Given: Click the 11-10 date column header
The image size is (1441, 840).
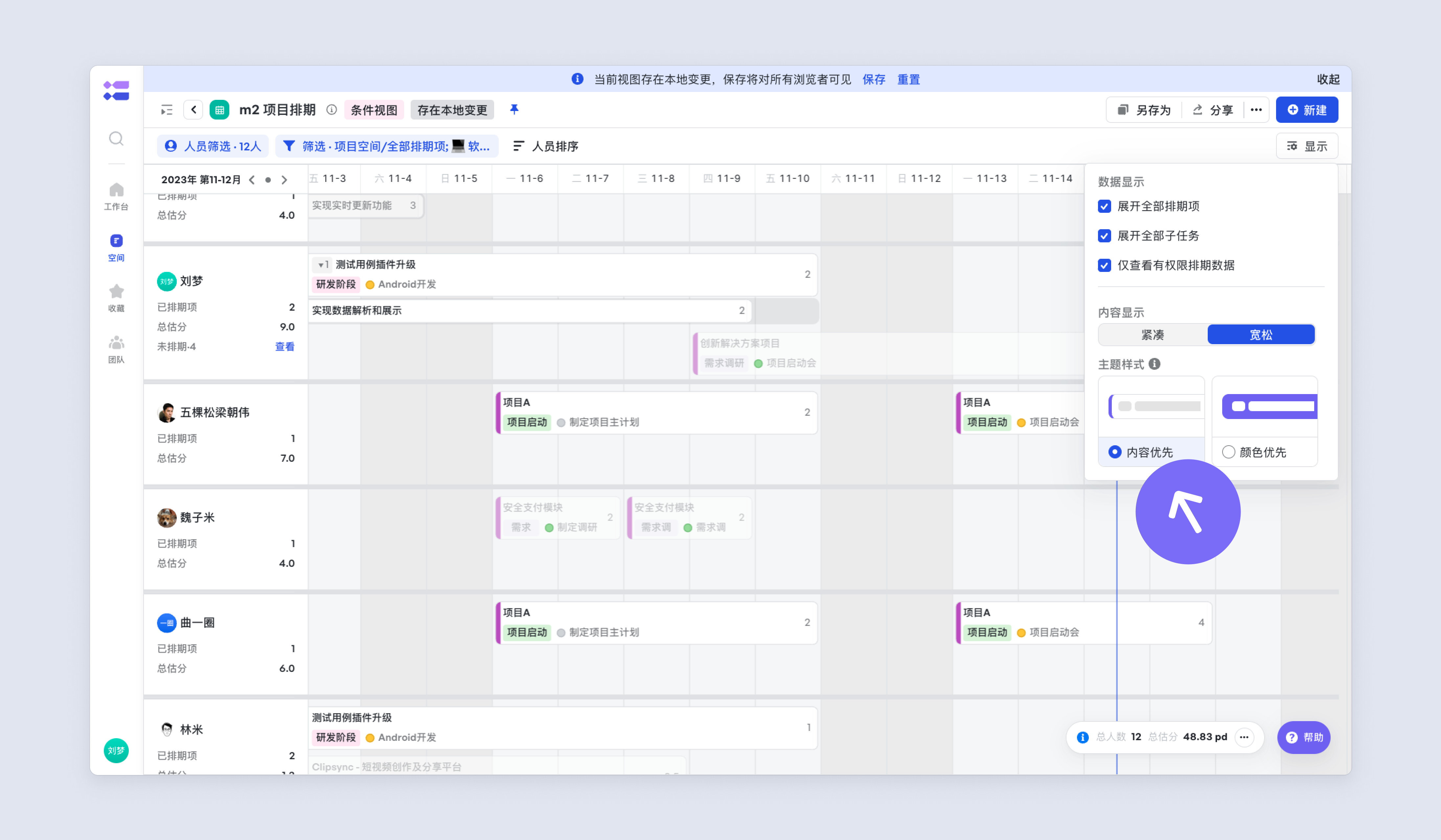Looking at the screenshot, I should pos(788,179).
